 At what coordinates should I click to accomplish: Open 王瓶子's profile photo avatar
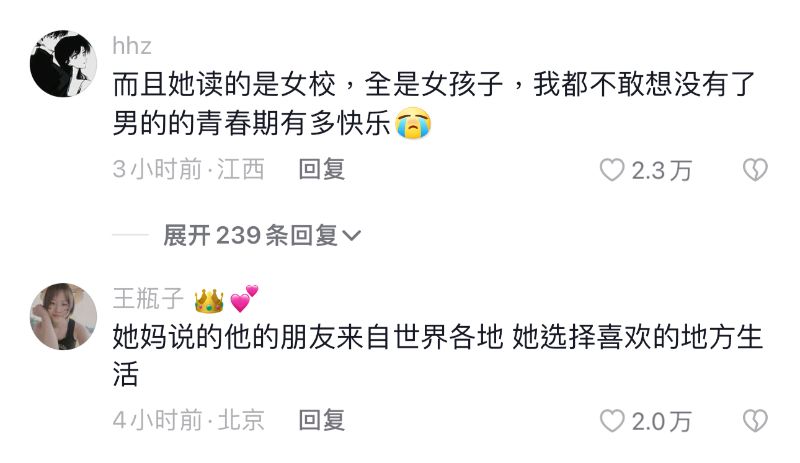63,316
